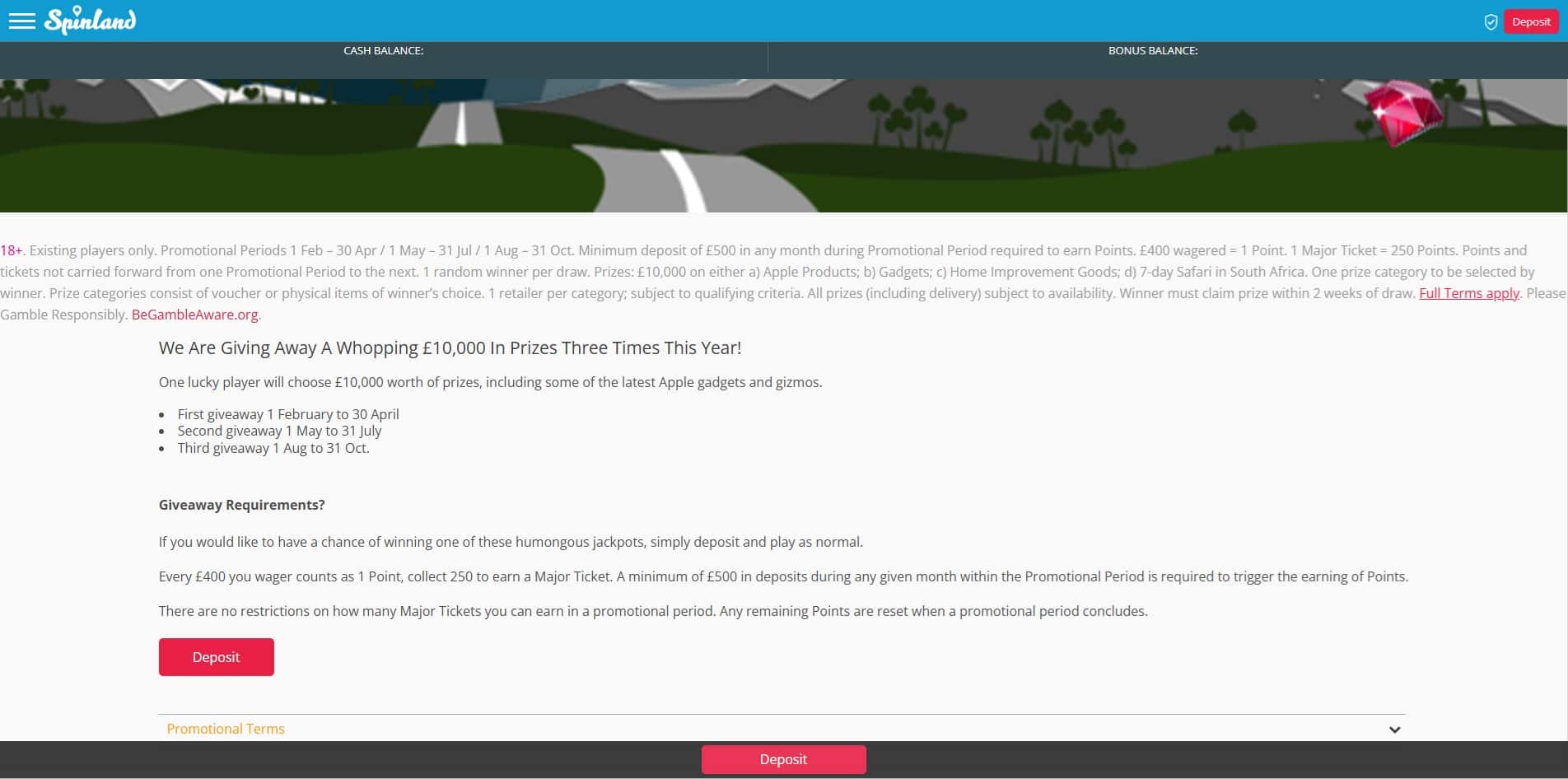Open the hamburger menu icon

21,21
